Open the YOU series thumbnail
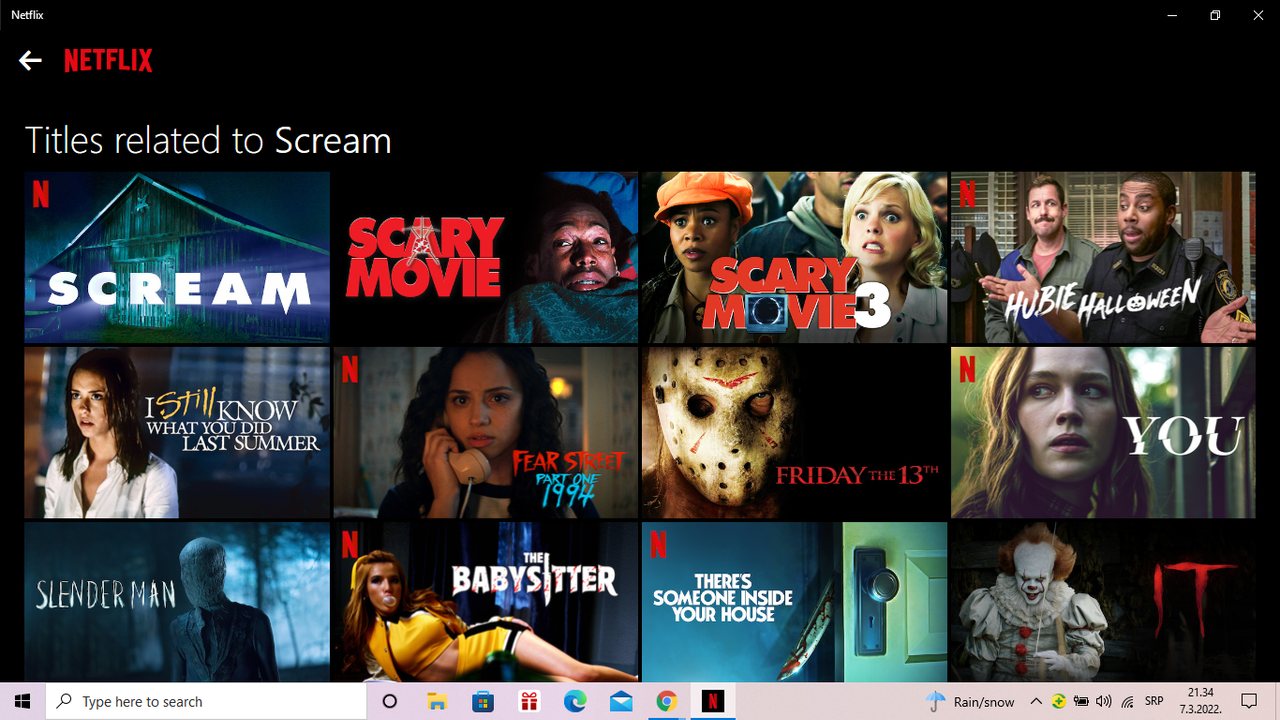The width and height of the screenshot is (1280, 720). (x=1103, y=432)
